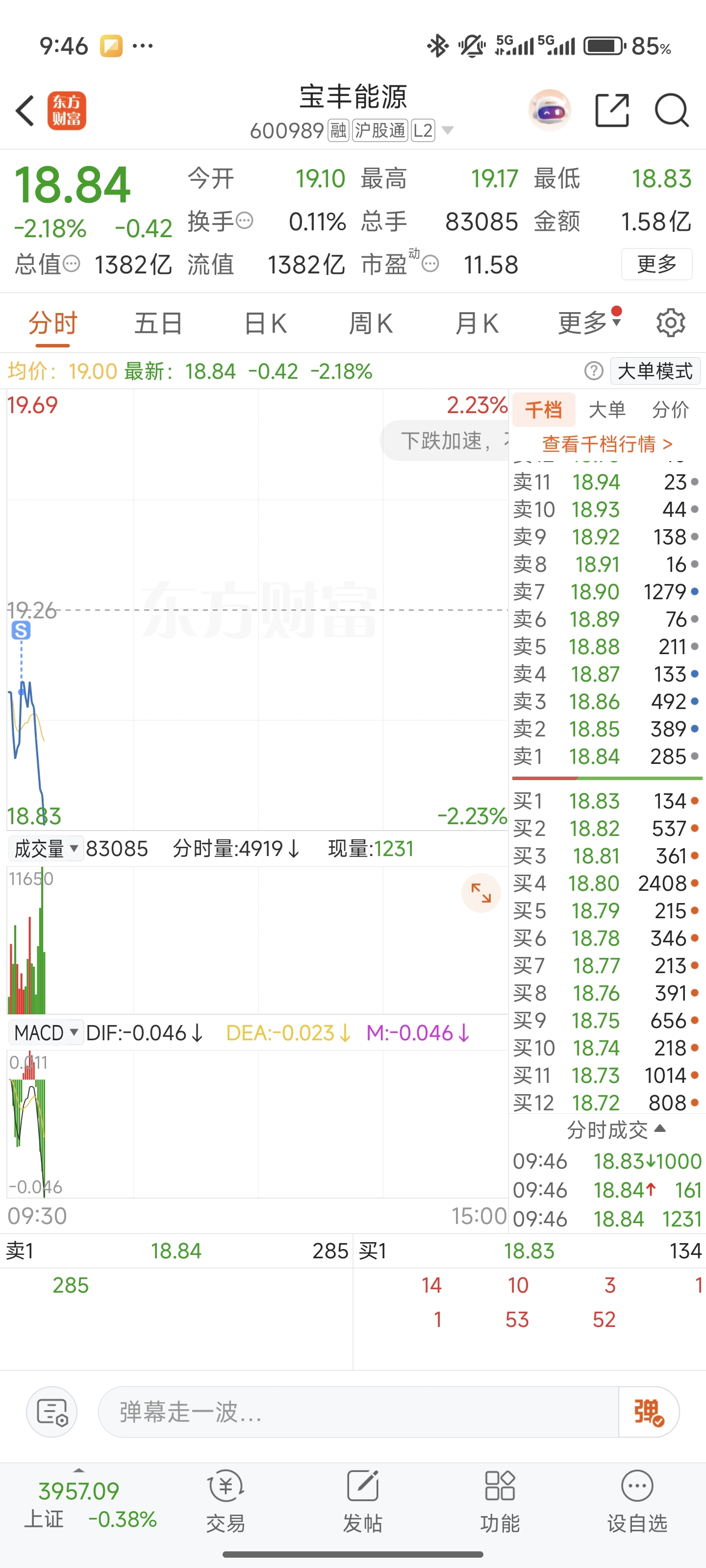This screenshot has height=1568, width=706.
Task: Select 大单 tab
Action: click(606, 410)
